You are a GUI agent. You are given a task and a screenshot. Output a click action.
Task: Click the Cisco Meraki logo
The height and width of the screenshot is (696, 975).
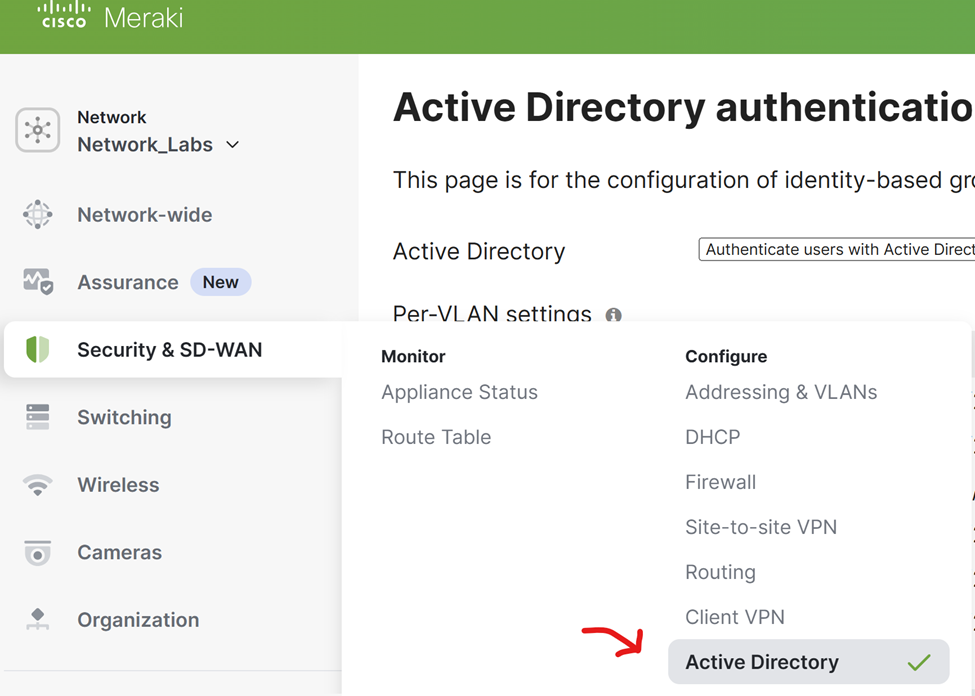[110, 15]
